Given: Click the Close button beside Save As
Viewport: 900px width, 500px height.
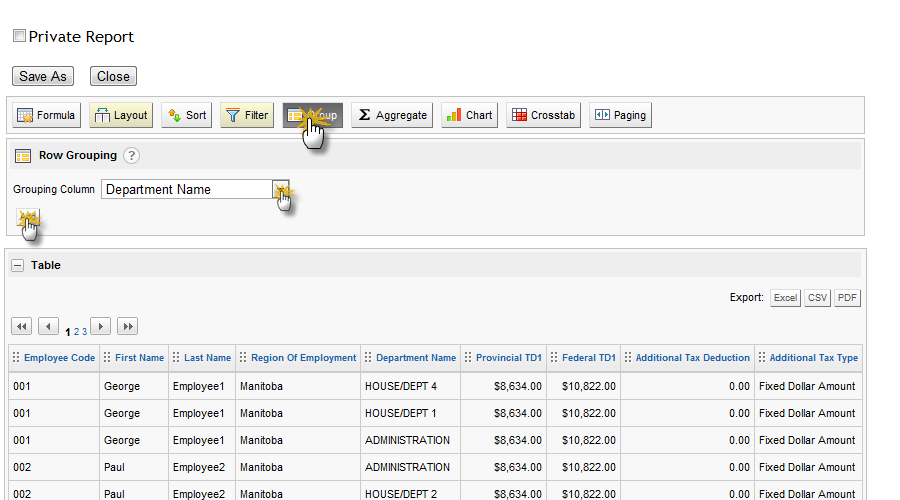Looking at the screenshot, I should (x=113, y=76).
